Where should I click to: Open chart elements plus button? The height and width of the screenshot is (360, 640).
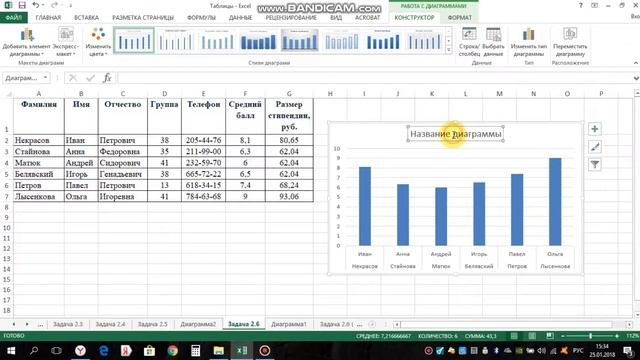point(595,129)
